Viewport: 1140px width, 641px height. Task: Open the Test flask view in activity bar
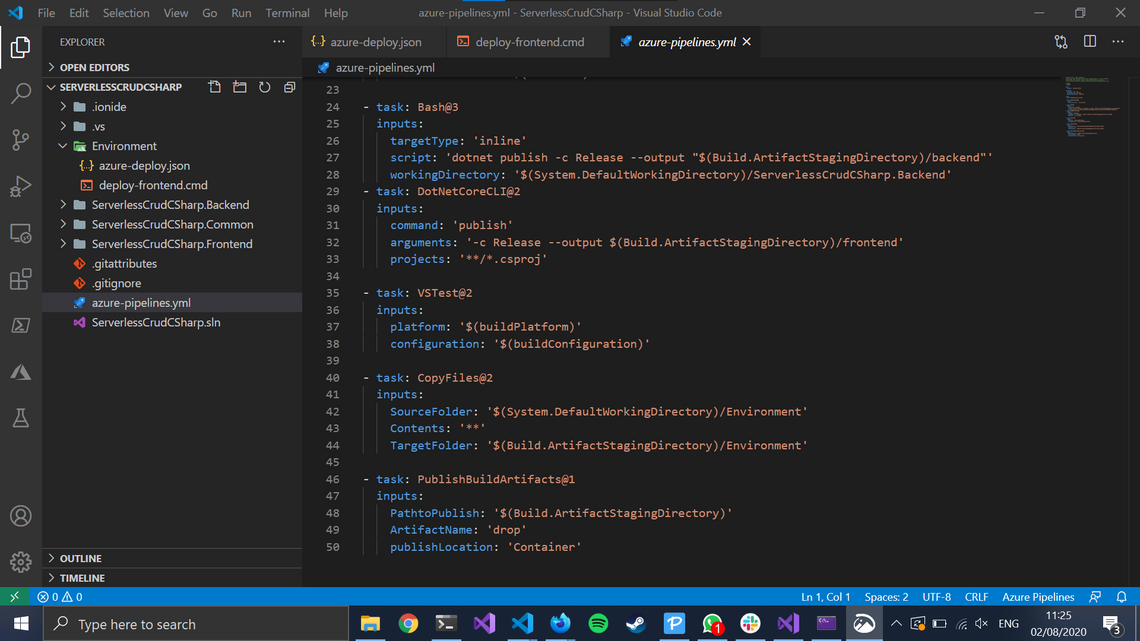[20, 418]
